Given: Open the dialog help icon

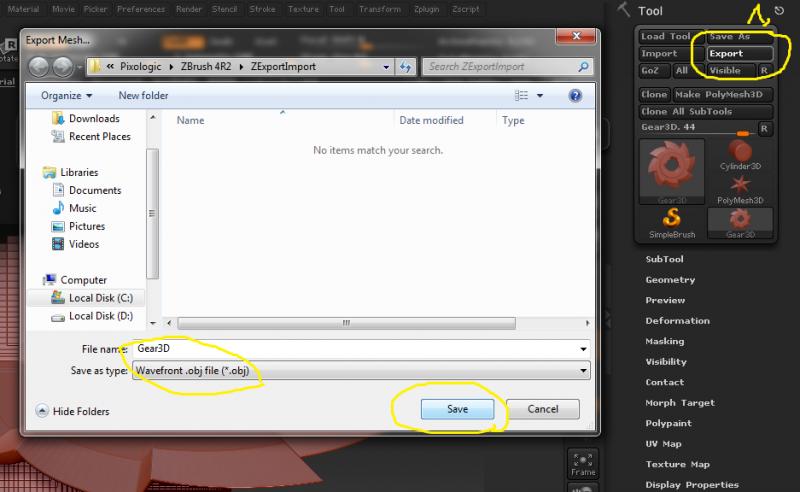Looking at the screenshot, I should pyautogui.click(x=575, y=95).
